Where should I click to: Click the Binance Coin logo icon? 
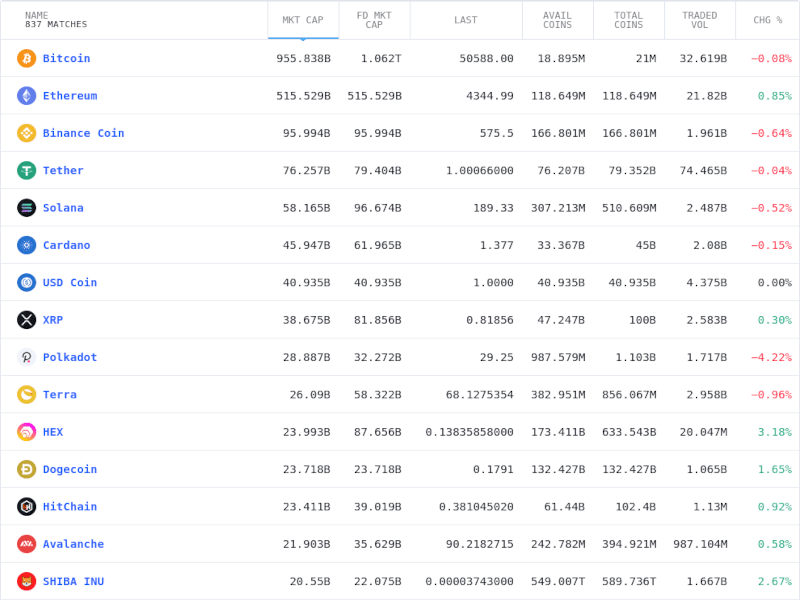pyautogui.click(x=25, y=133)
